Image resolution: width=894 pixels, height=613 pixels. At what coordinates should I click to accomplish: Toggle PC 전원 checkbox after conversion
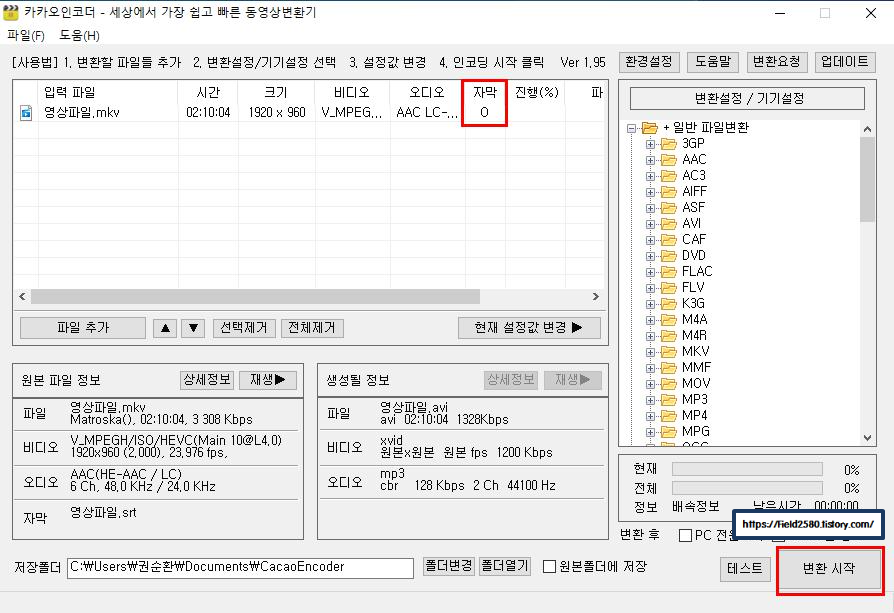coord(686,535)
